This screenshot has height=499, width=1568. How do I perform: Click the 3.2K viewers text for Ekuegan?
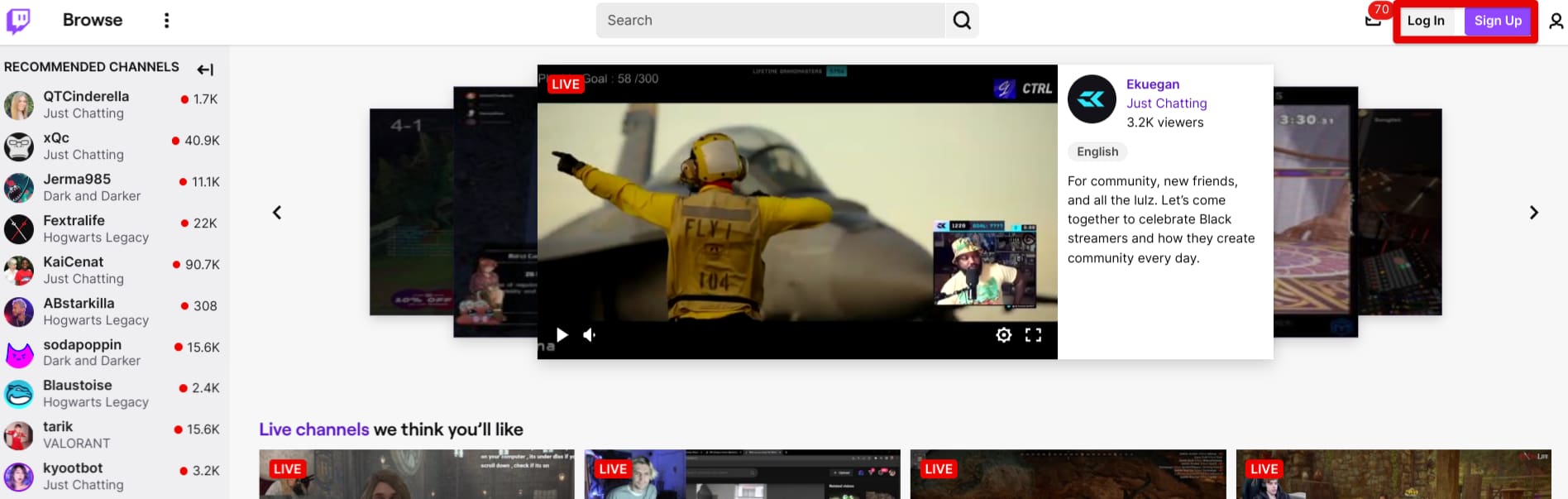click(x=1165, y=122)
